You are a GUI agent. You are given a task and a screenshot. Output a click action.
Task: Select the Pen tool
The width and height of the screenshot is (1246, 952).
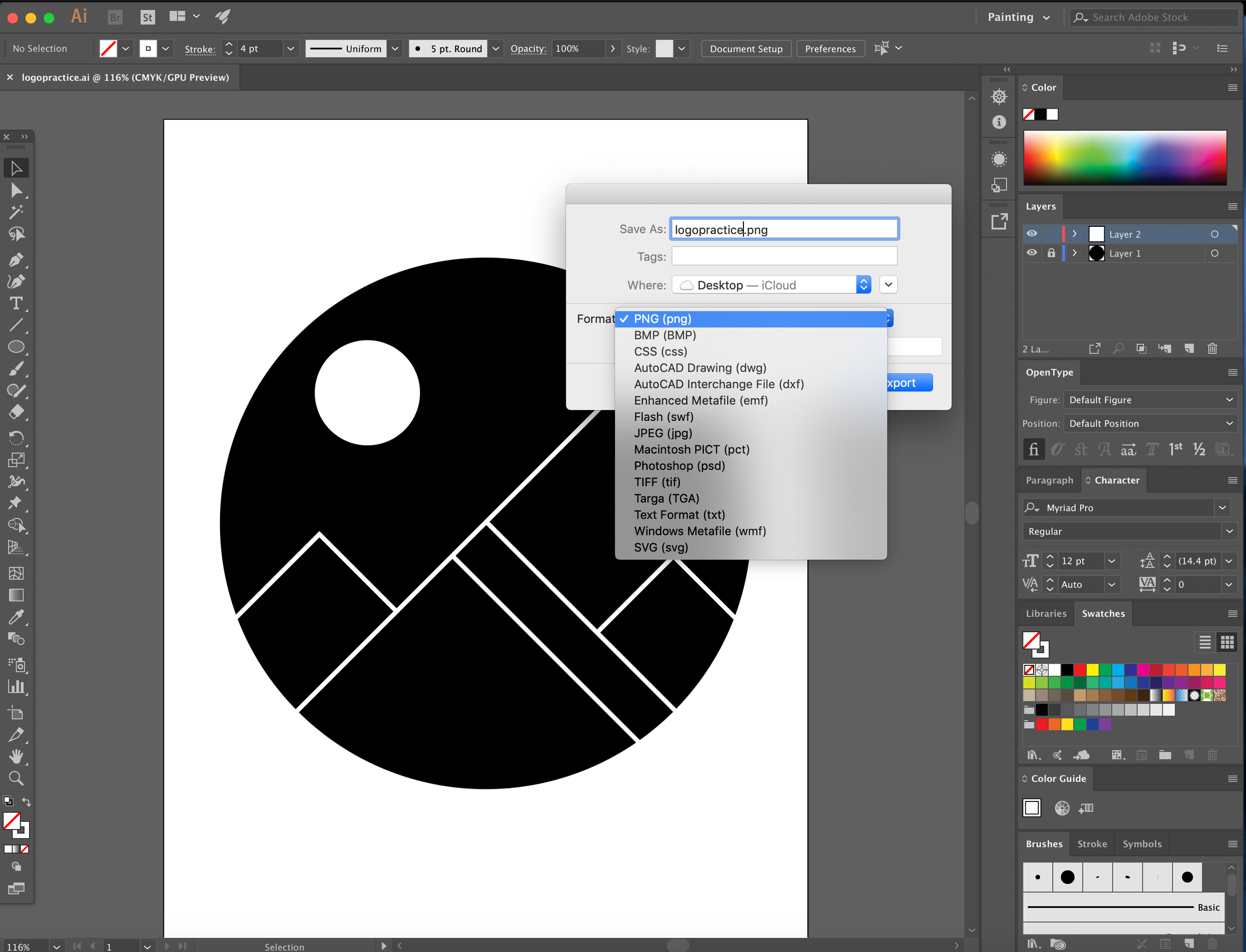pos(17,260)
